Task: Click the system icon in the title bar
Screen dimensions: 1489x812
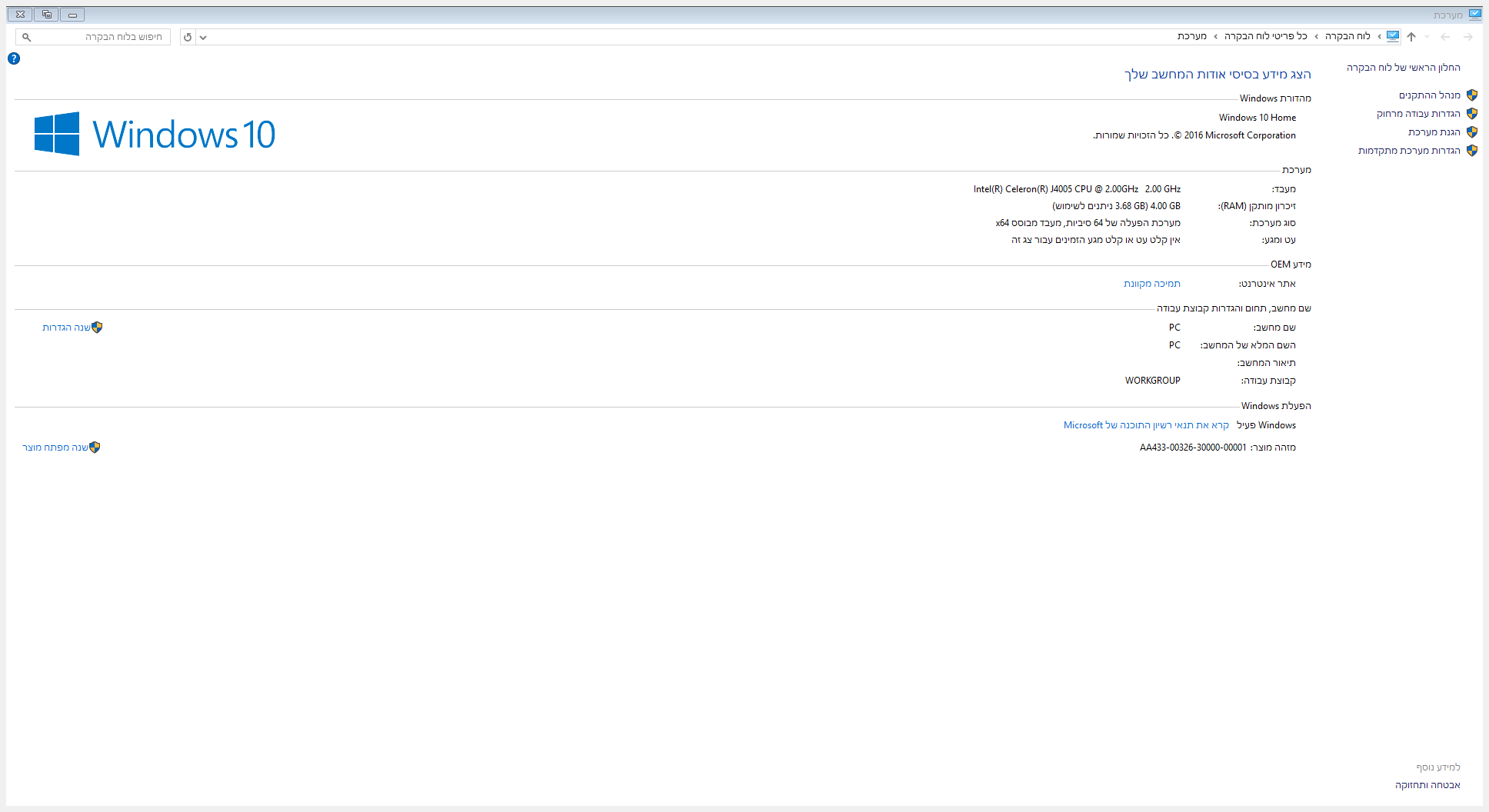Action: tap(1474, 15)
